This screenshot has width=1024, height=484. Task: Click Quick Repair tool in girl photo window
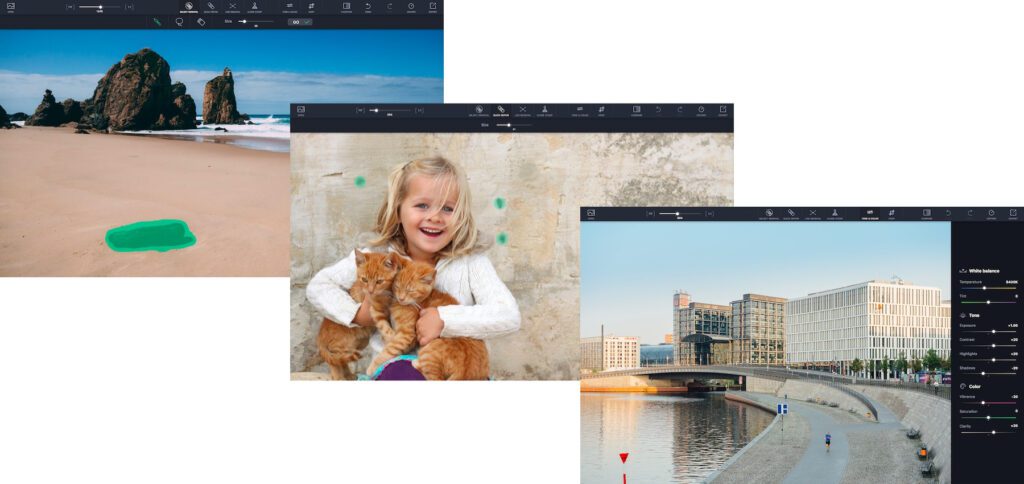500,111
